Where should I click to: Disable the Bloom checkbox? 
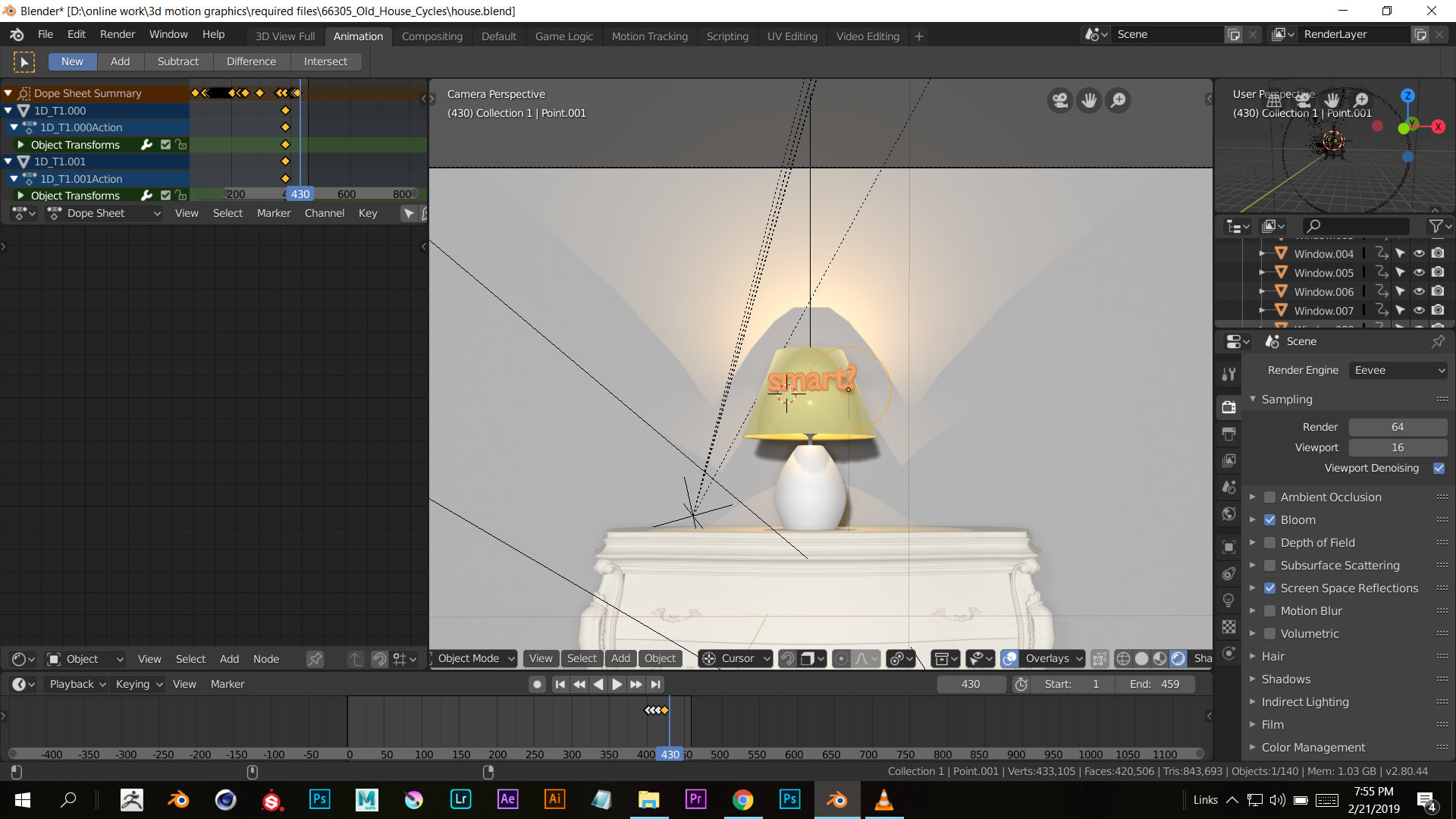1269,520
